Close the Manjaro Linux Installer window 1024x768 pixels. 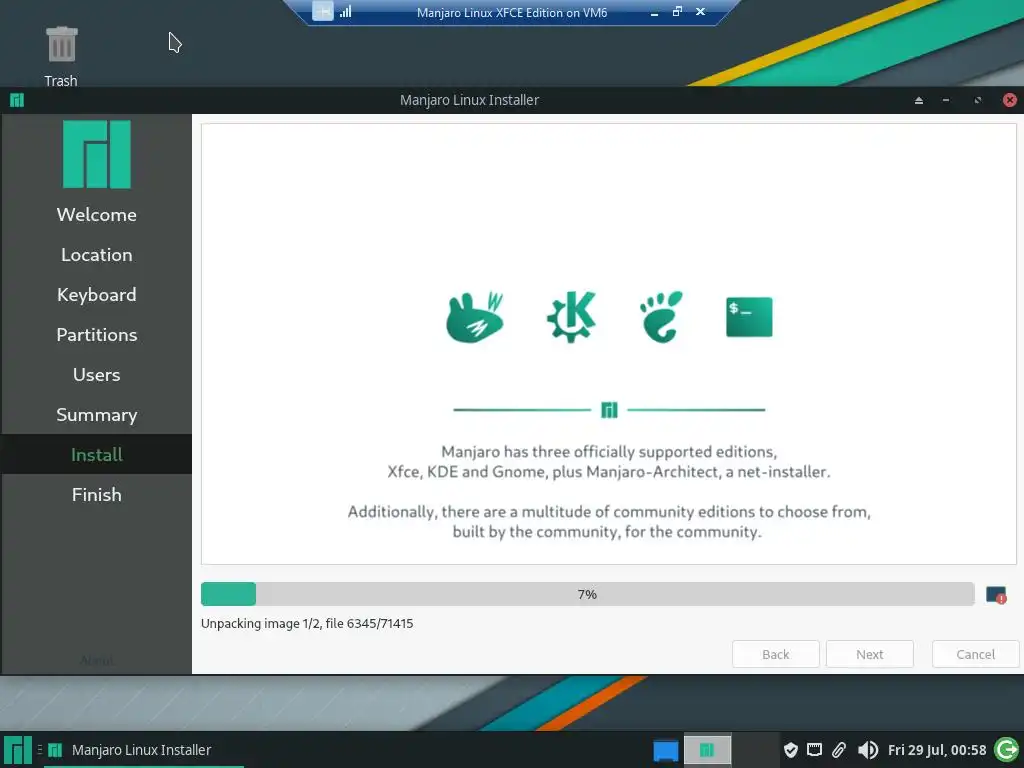click(x=1010, y=100)
